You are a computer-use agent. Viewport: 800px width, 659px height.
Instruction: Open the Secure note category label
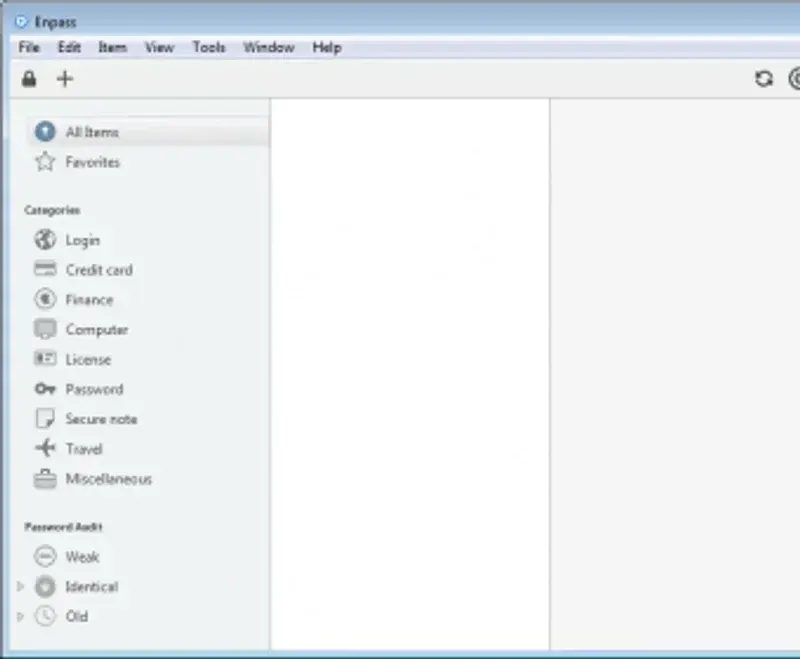point(101,419)
